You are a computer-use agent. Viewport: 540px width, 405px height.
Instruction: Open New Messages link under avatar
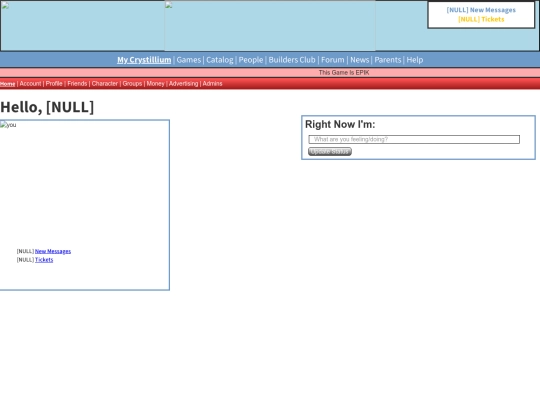pos(53,251)
